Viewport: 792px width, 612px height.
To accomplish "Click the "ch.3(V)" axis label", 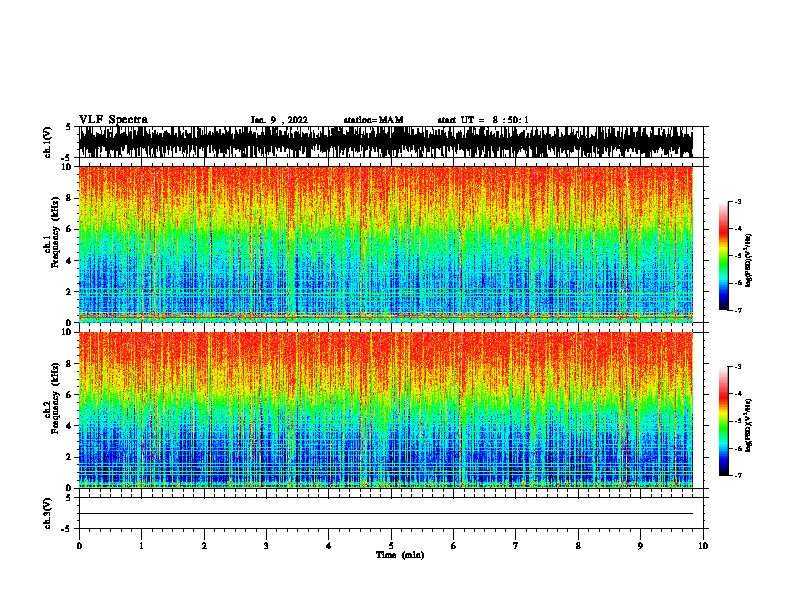I will (48, 513).
